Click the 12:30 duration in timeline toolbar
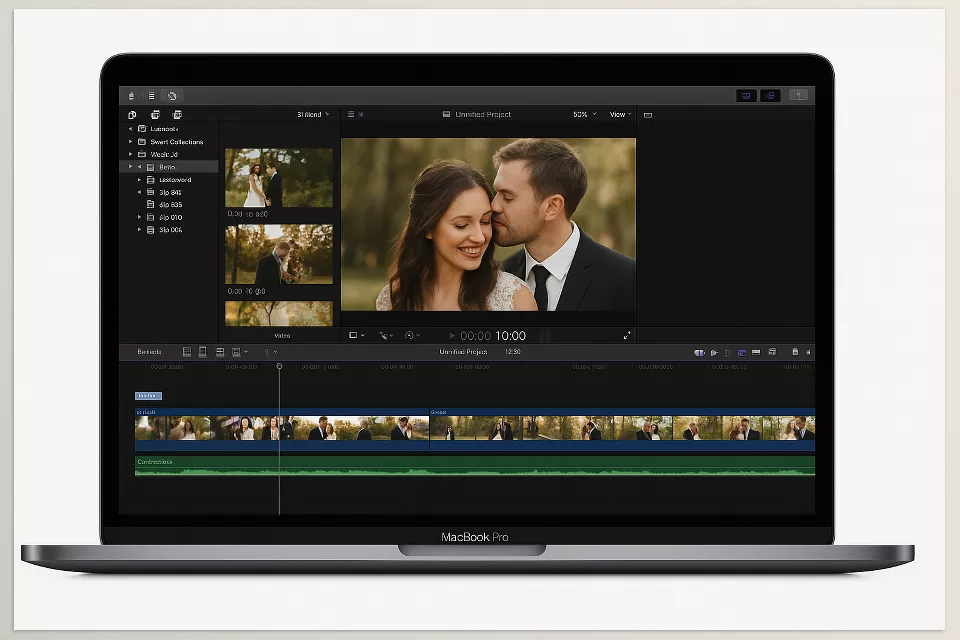The image size is (960, 640). pos(513,352)
